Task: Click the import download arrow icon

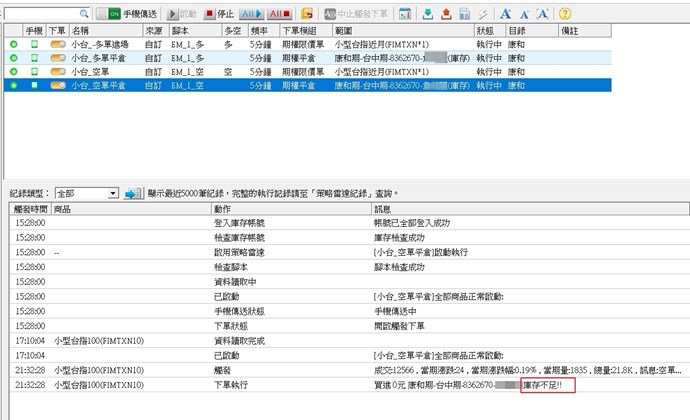Action: 429,14
